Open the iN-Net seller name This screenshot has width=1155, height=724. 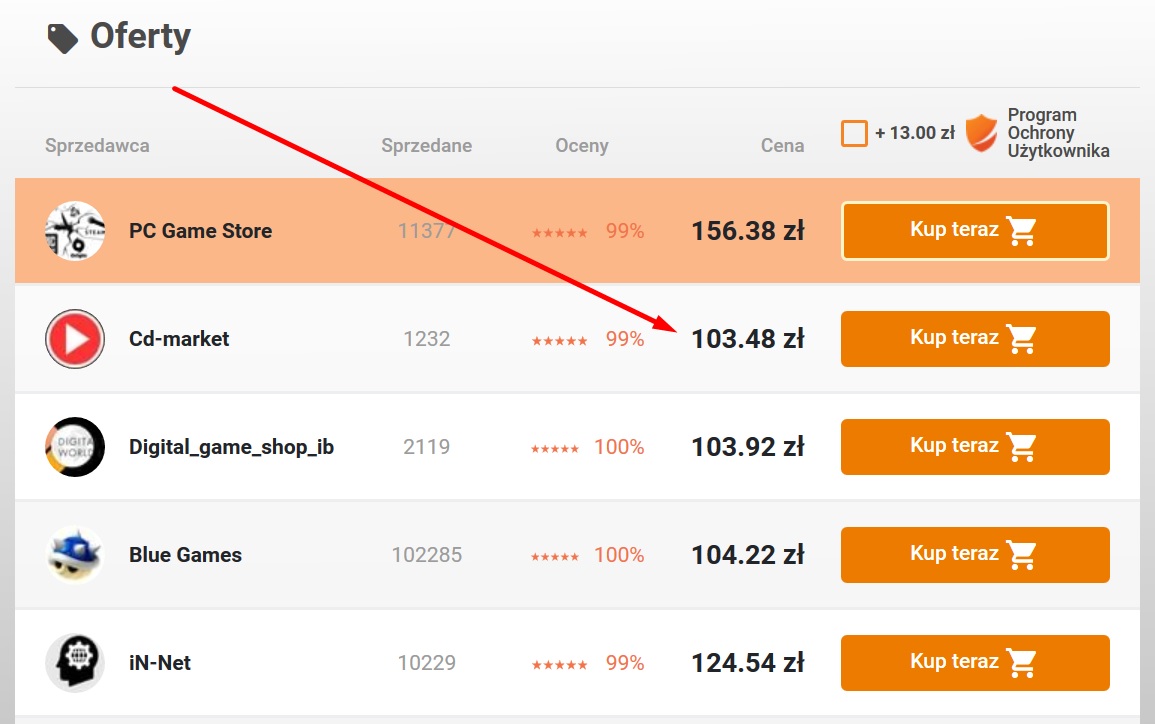tap(160, 663)
